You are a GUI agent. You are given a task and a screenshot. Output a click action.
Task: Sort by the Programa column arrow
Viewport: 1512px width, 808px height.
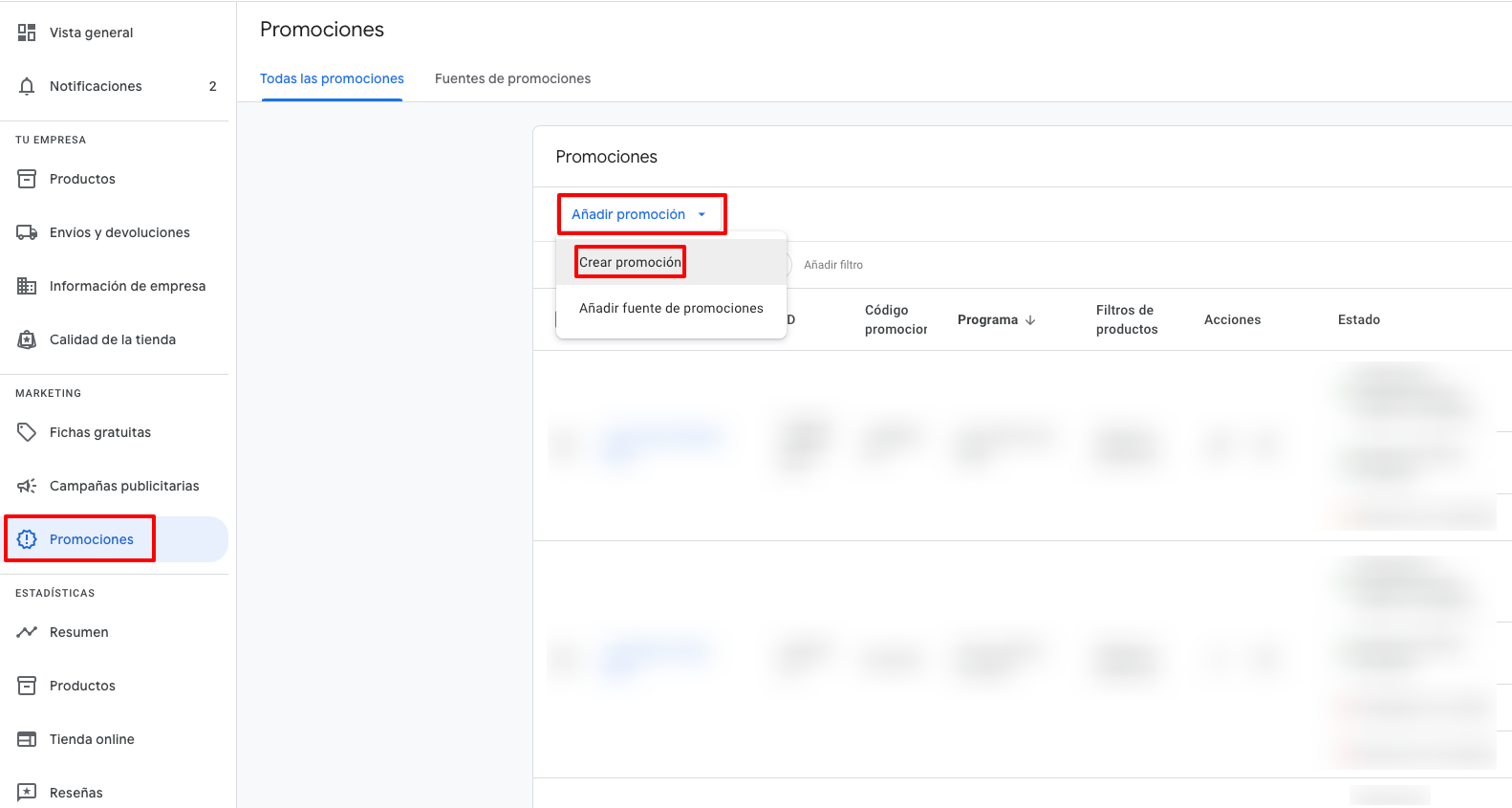(x=1030, y=320)
